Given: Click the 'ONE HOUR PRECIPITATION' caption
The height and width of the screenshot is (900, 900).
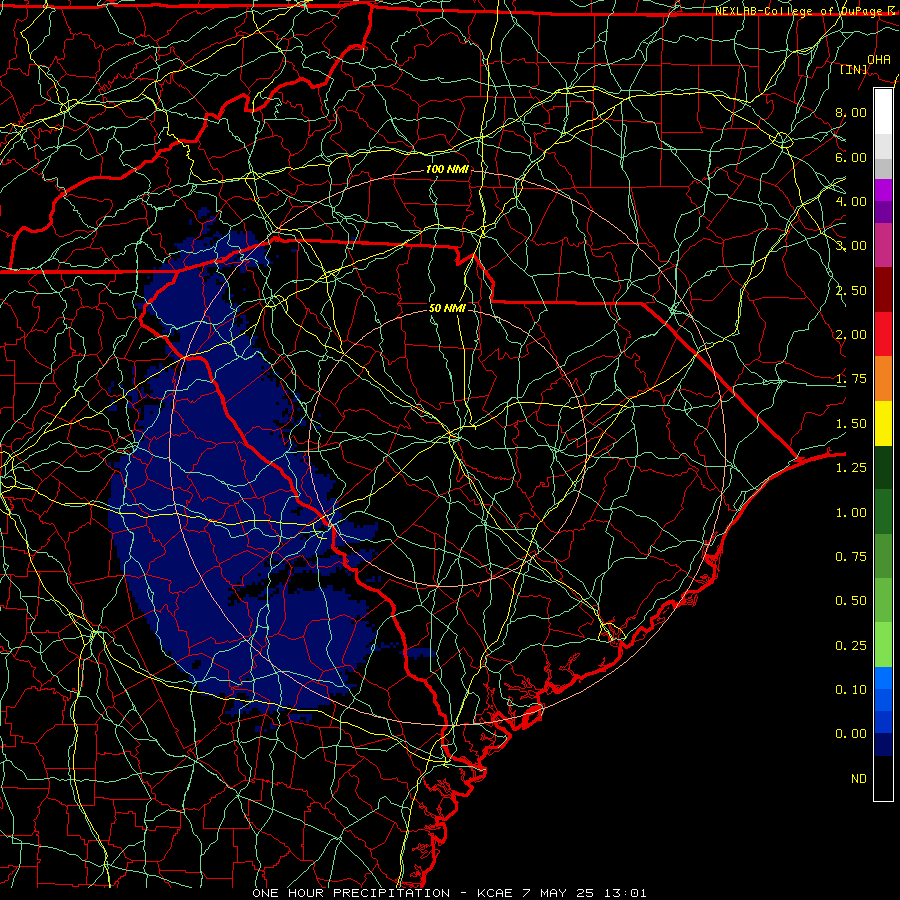Looking at the screenshot, I should coord(351,893).
